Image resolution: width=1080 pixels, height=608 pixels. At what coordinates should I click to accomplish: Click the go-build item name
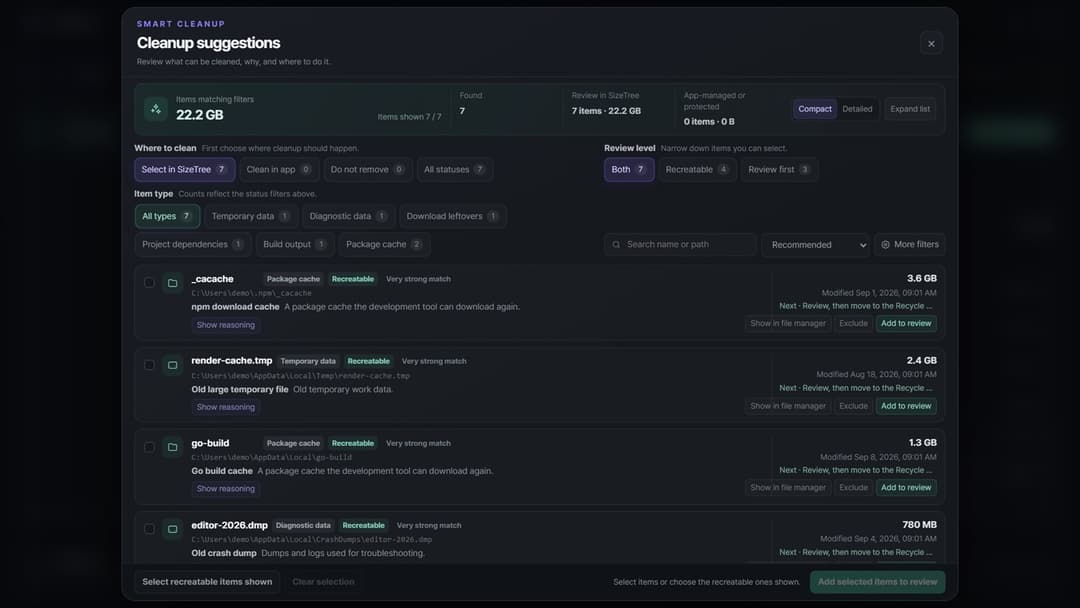coord(210,443)
